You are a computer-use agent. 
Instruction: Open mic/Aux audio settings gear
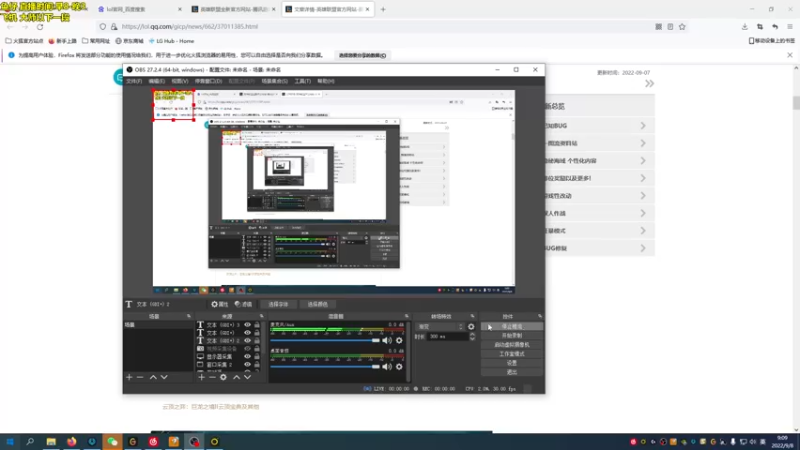(399, 340)
